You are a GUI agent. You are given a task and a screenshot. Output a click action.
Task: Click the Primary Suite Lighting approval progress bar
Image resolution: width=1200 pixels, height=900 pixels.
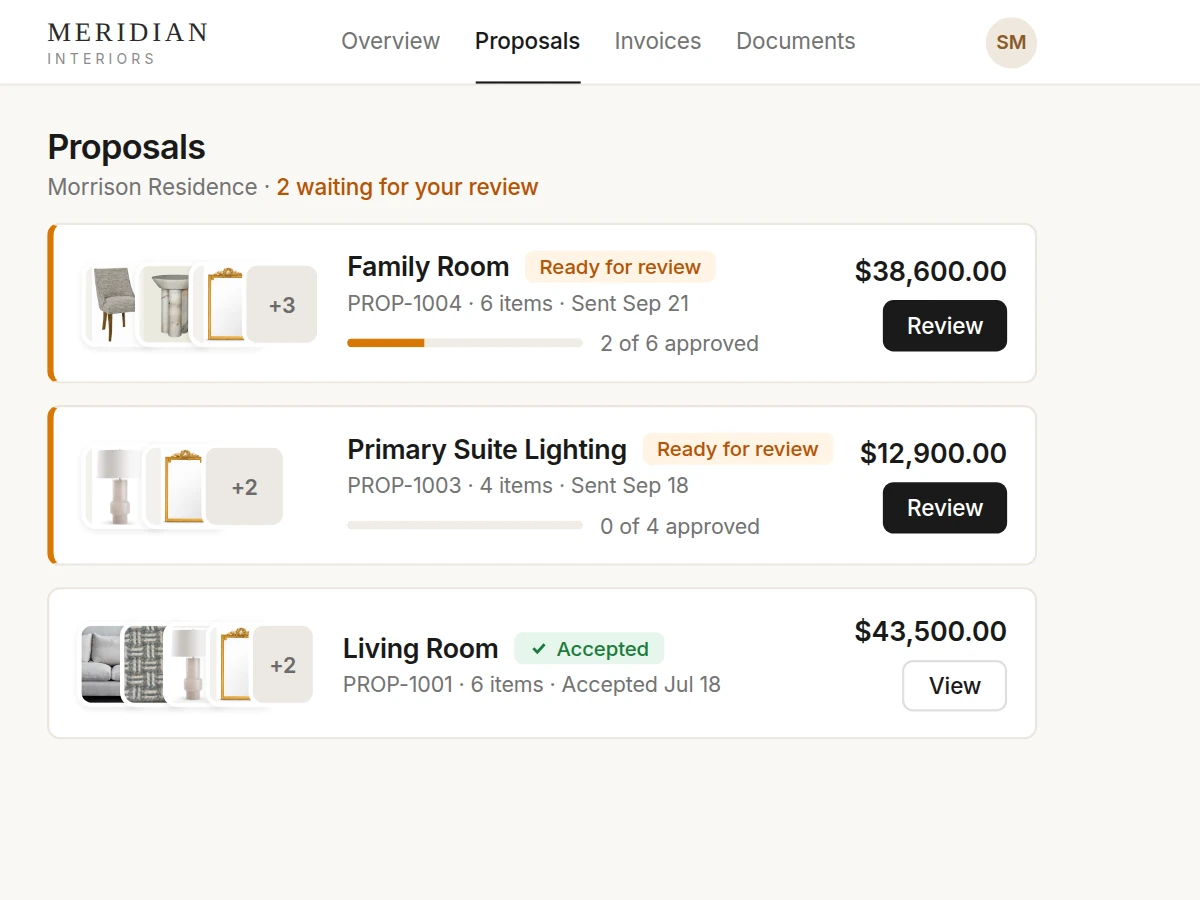pyautogui.click(x=465, y=525)
